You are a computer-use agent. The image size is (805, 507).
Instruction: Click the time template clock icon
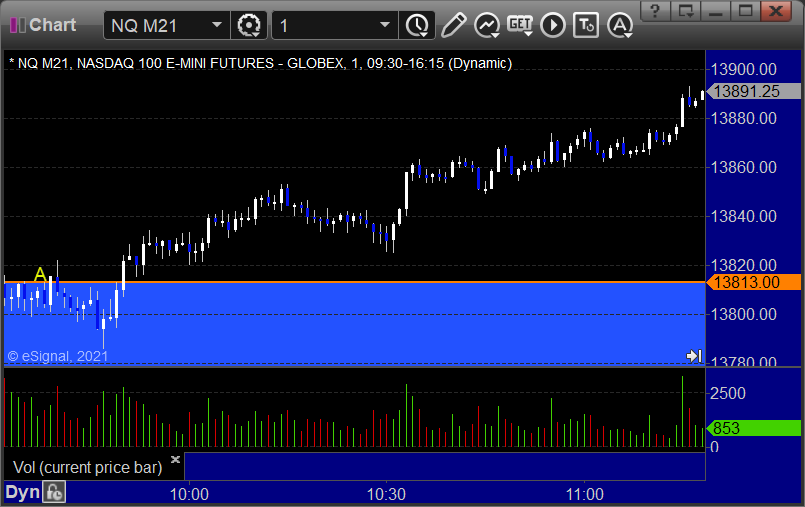click(x=417, y=25)
